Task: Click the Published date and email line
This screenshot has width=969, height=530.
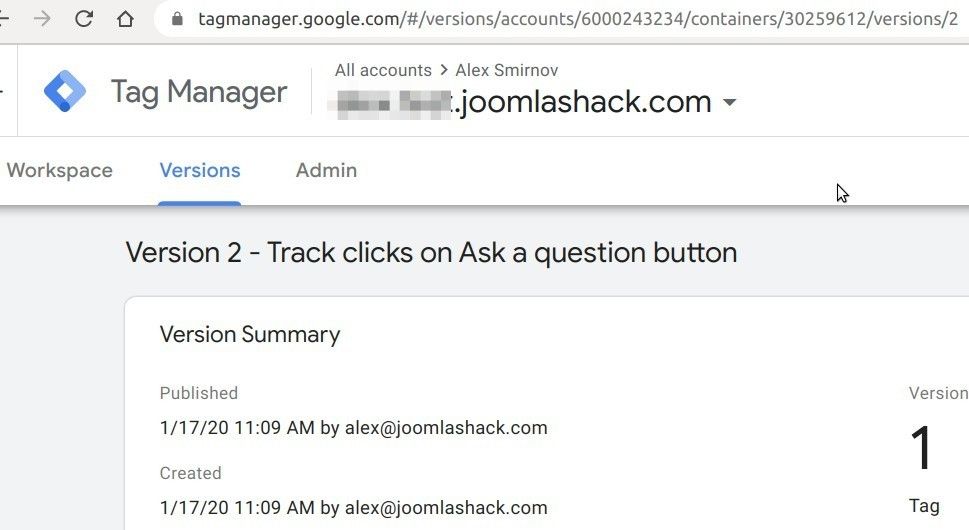Action: tap(353, 428)
